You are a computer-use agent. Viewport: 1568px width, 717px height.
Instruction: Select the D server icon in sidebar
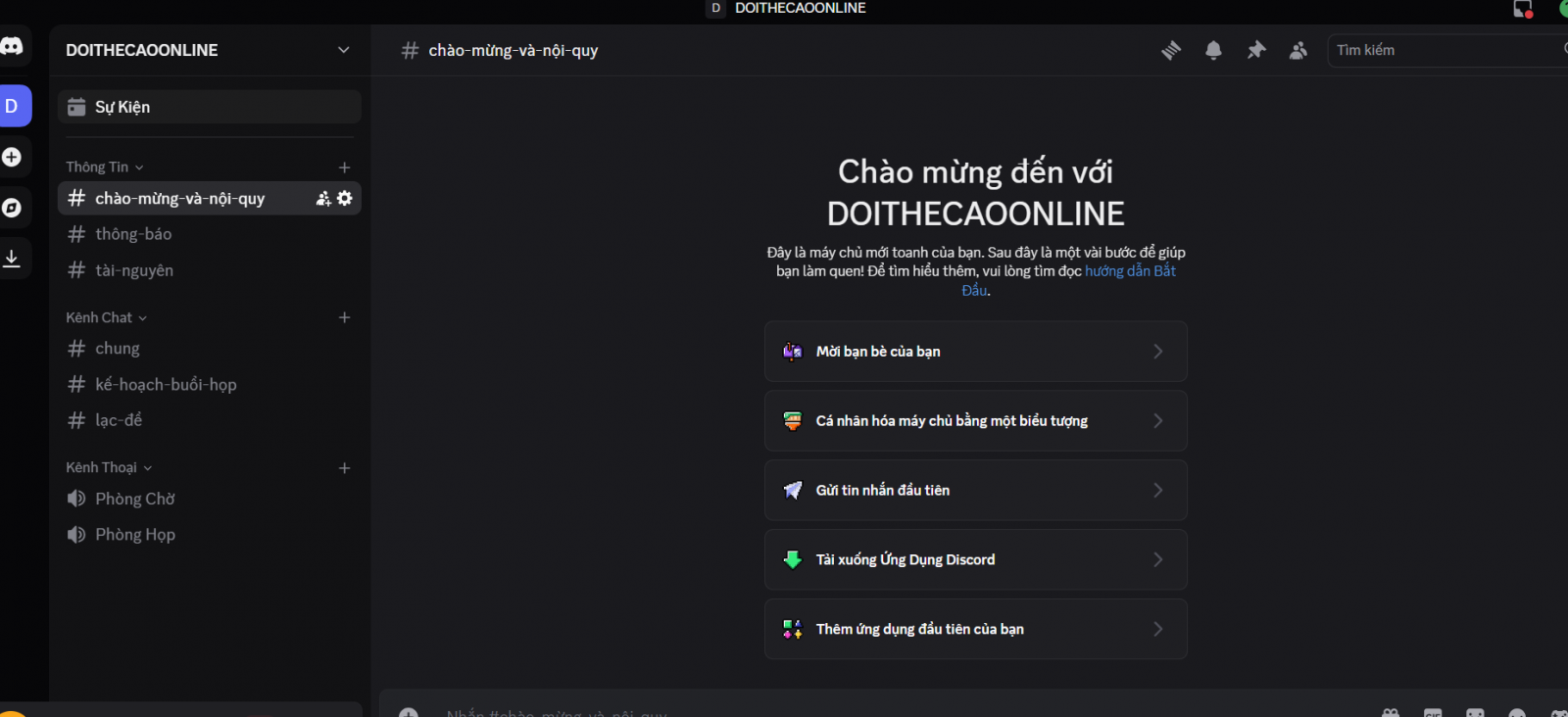(x=12, y=106)
